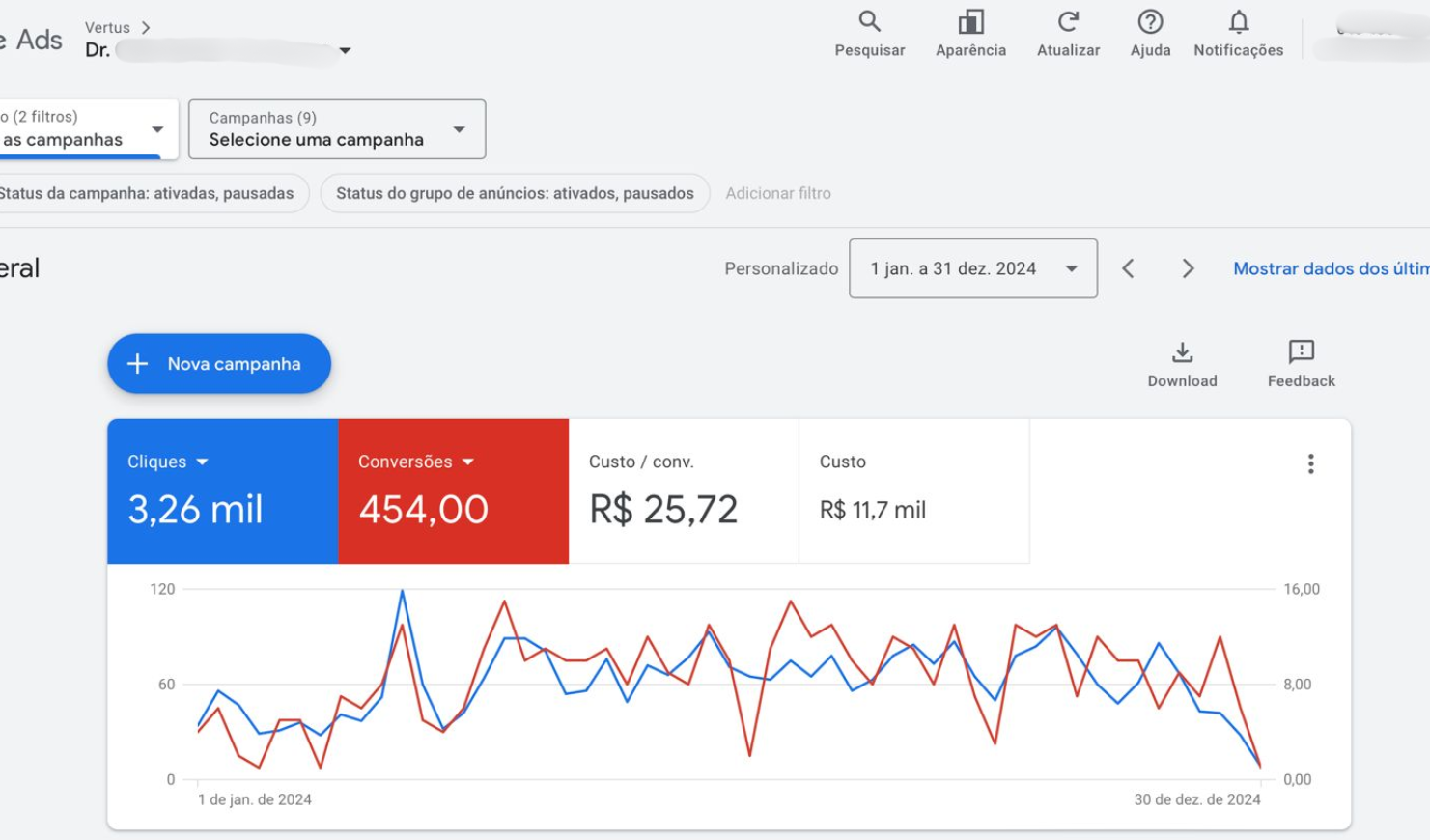Go to the previous date period arrow

coord(1128,268)
